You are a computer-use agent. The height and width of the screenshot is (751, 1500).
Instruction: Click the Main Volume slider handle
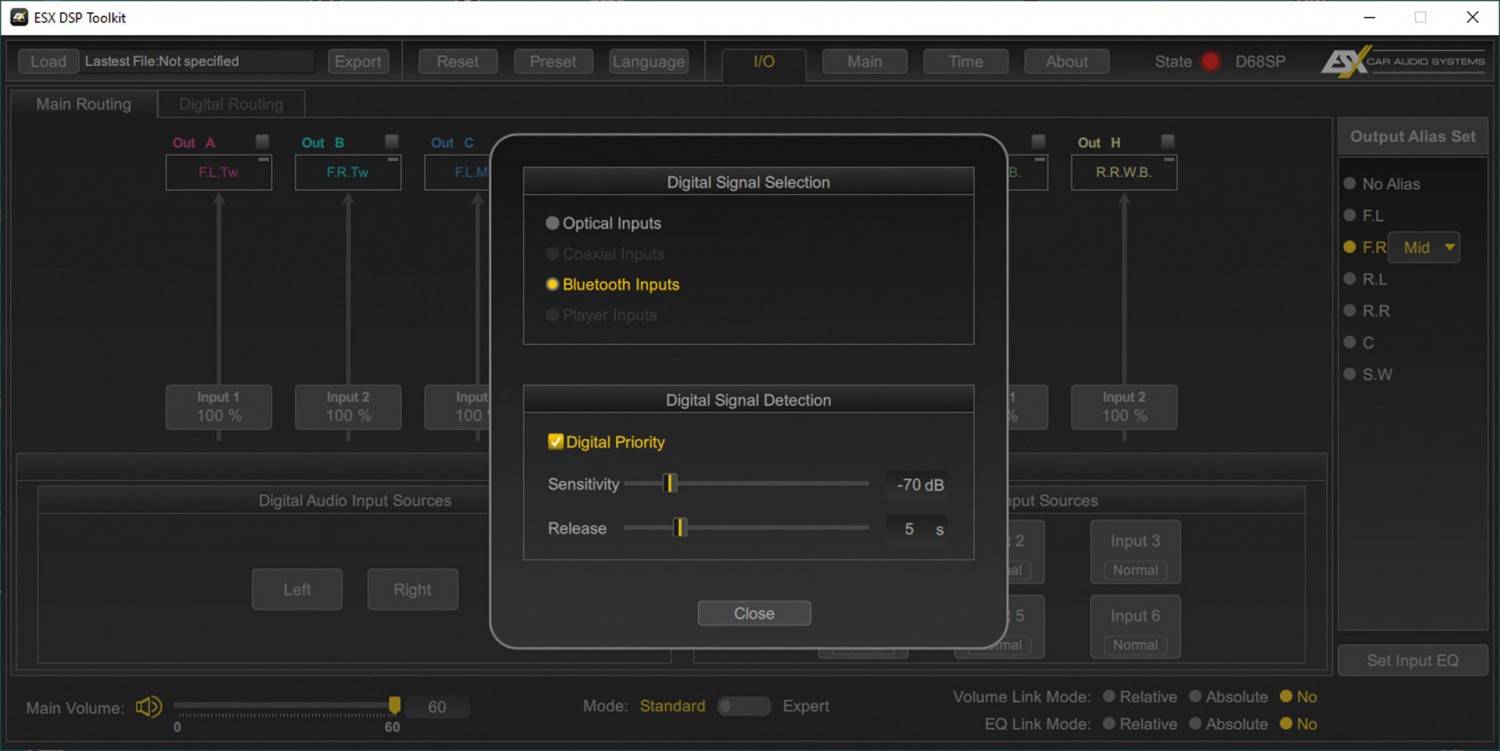395,706
